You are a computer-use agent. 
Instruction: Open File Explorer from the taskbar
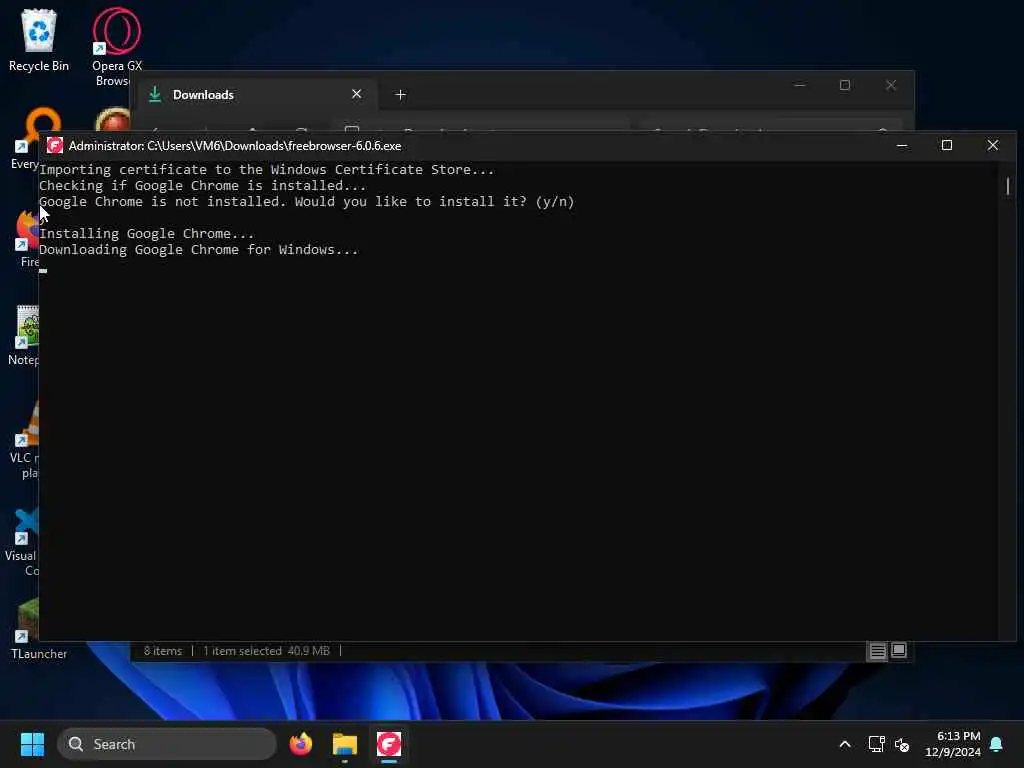pyautogui.click(x=345, y=744)
